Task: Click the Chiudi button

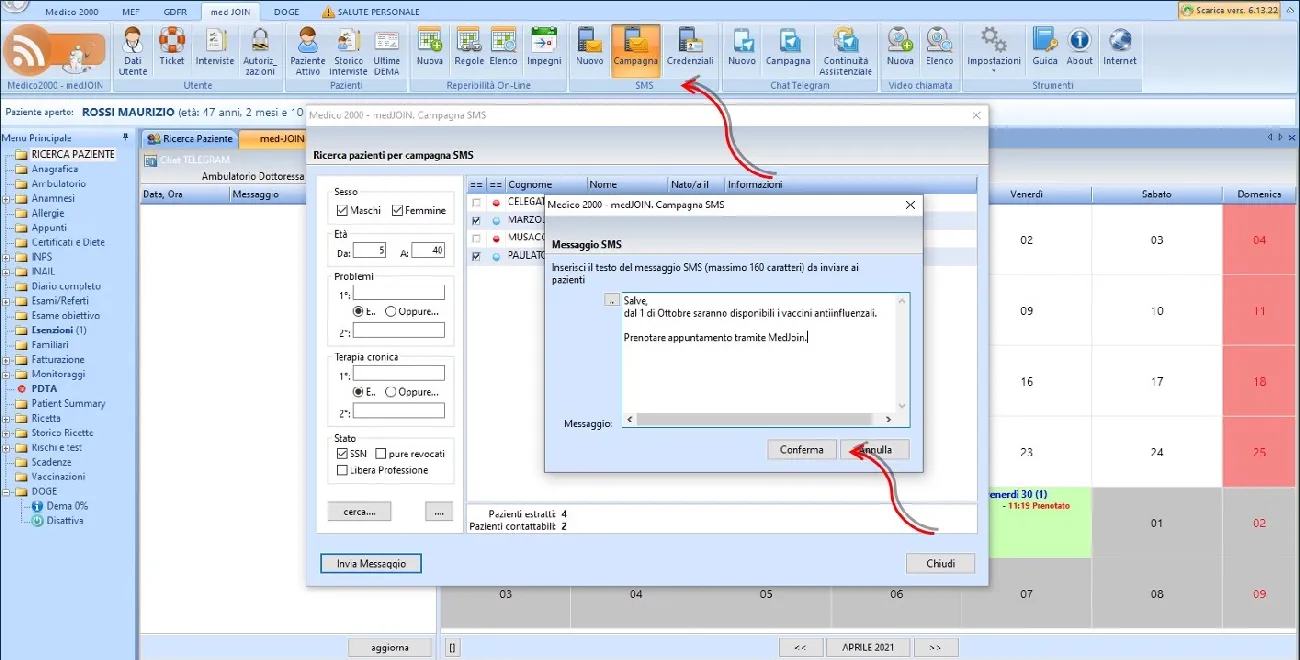Action: 940,564
